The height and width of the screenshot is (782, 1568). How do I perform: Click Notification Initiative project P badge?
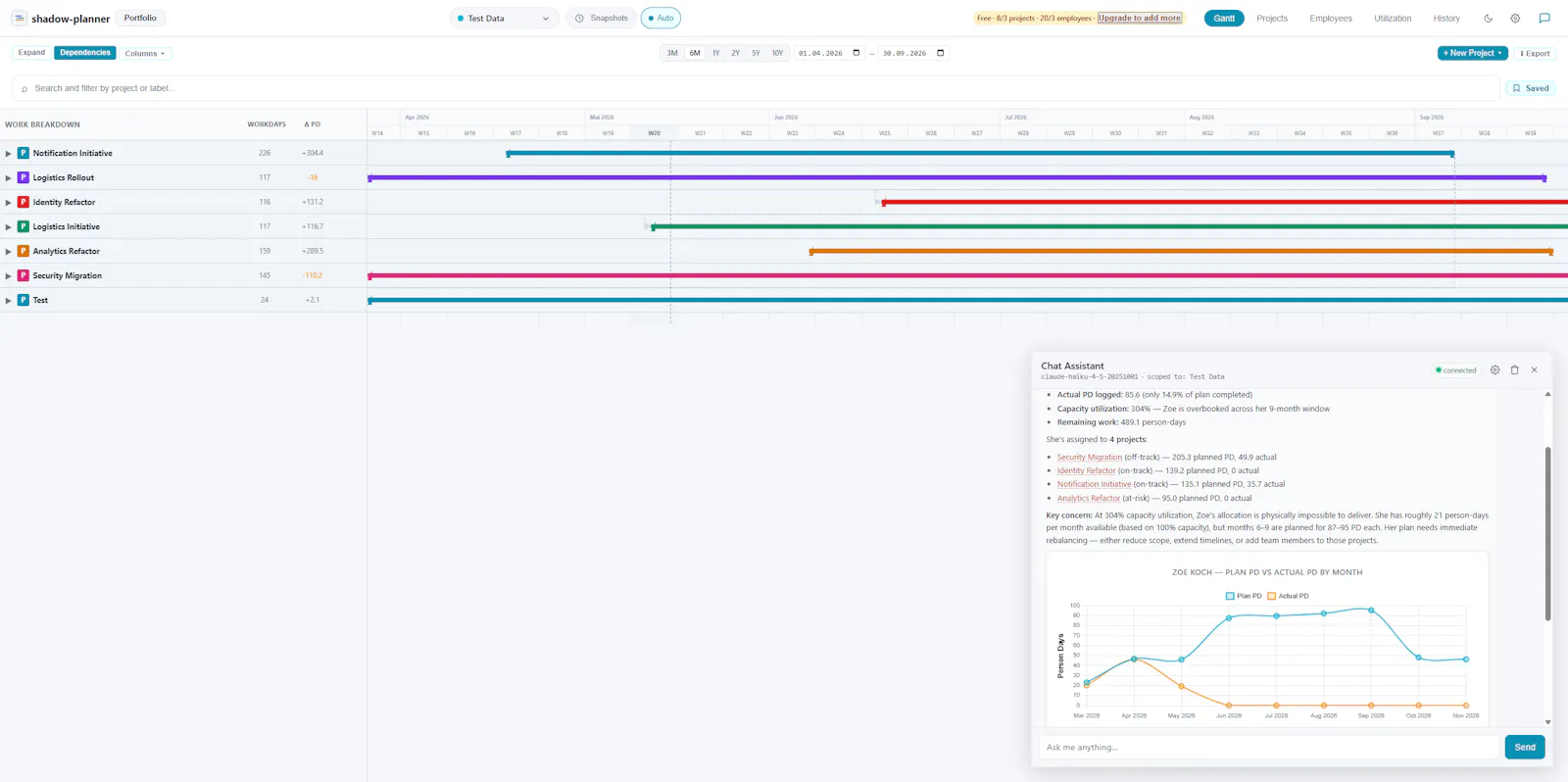click(x=24, y=153)
